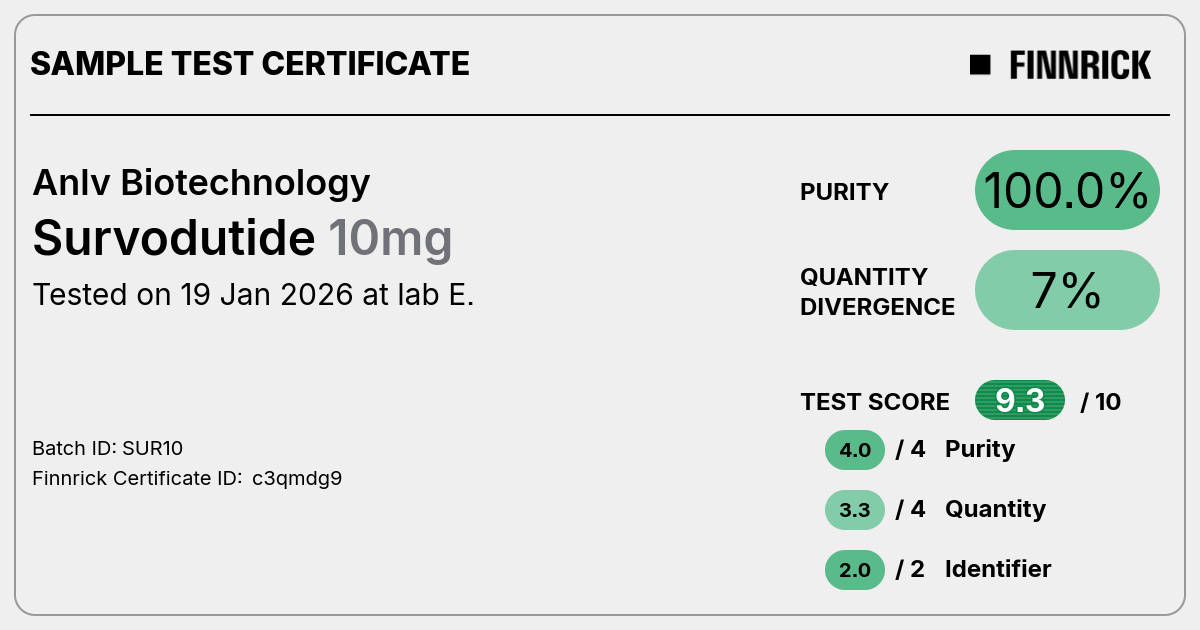This screenshot has height=630, width=1200.
Task: Click the 4.0 purity score pill
Action: [x=855, y=450]
